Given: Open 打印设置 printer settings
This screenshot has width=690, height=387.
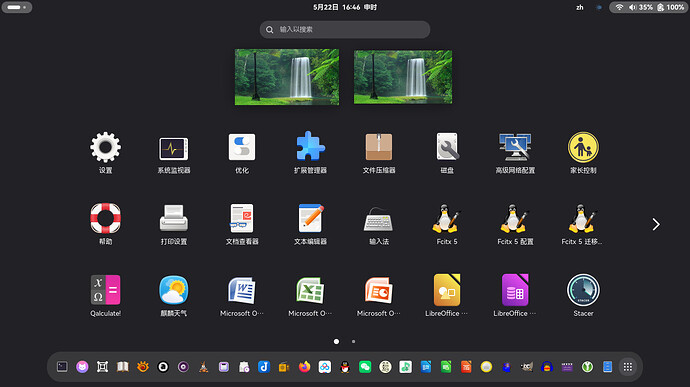Looking at the screenshot, I should click(x=173, y=224).
